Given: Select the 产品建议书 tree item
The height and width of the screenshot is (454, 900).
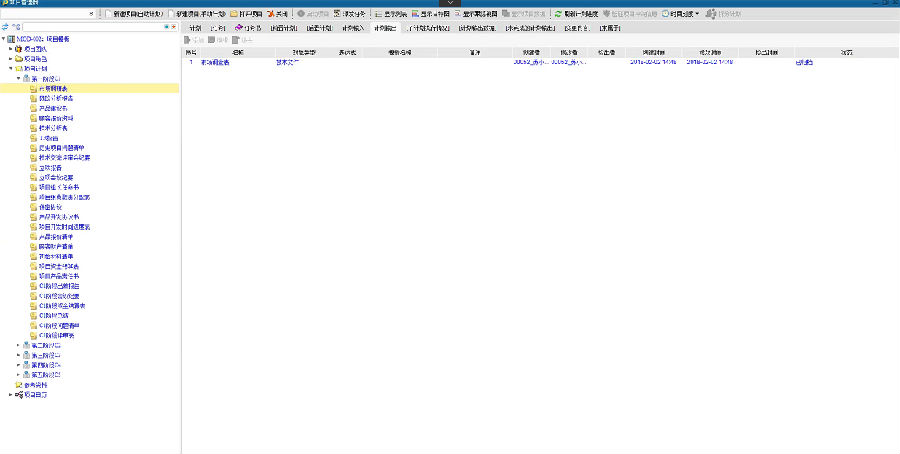Looking at the screenshot, I should 53,108.
